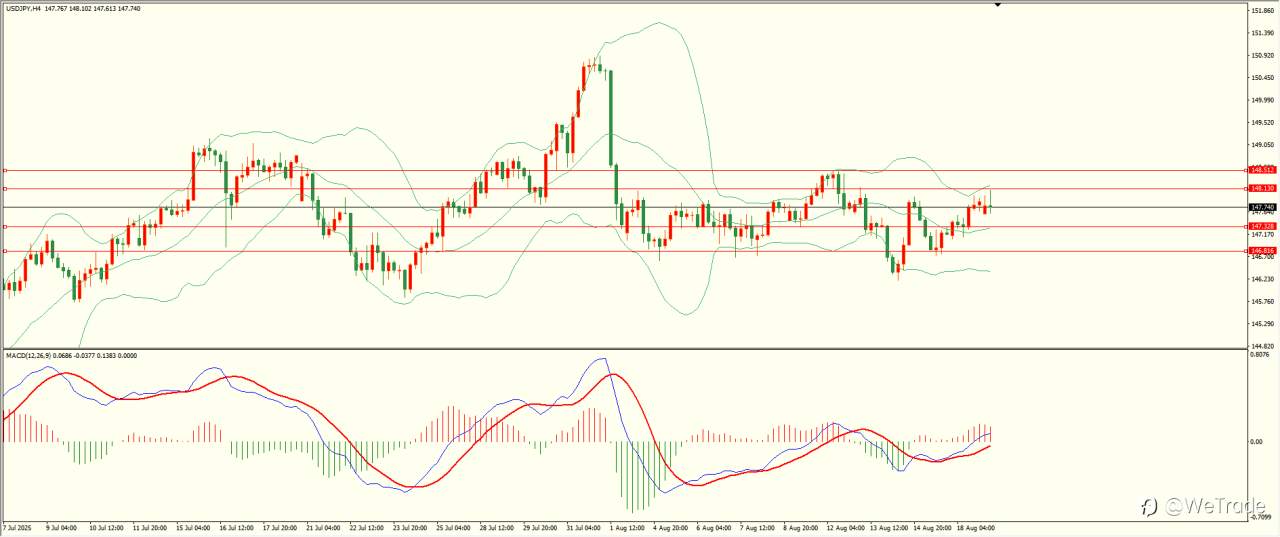Click the 145.290 value on price axis
This screenshot has height=537, width=1280.
pyautogui.click(x=1262, y=324)
